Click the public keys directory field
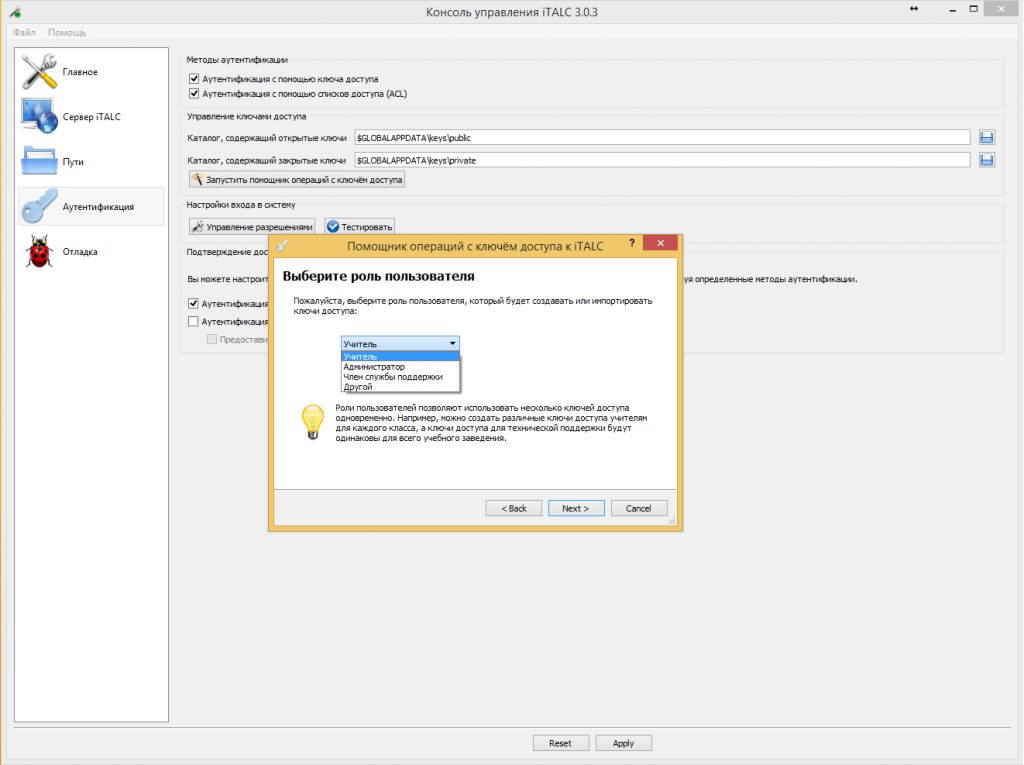Viewport: 1024px width, 765px height. pyautogui.click(x=662, y=138)
